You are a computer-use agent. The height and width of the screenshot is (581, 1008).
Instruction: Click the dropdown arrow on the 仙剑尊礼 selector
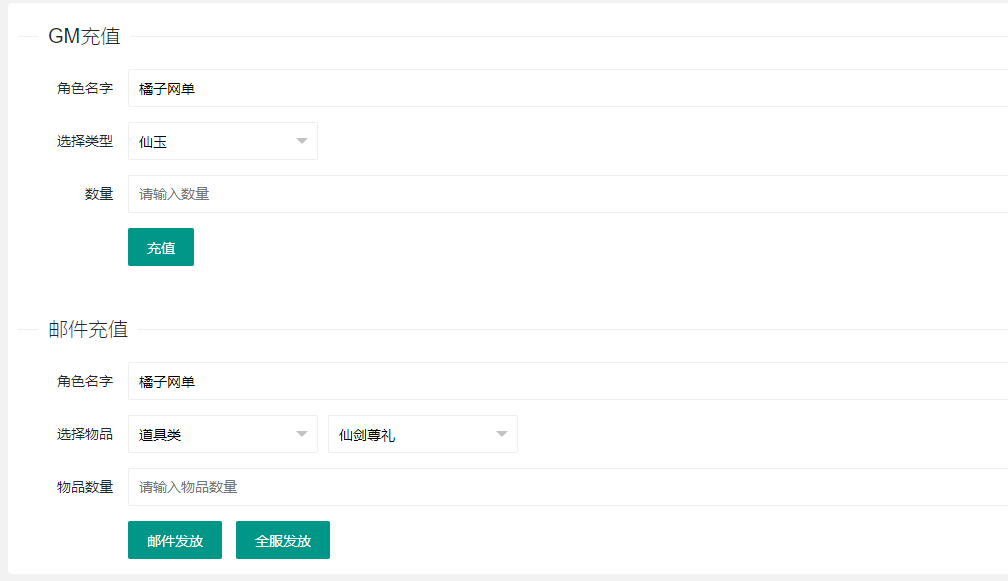tap(501, 433)
